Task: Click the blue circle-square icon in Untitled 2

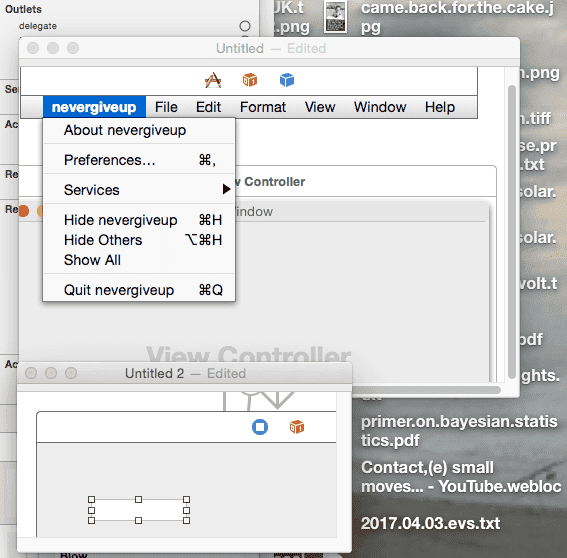Action: pos(260,427)
